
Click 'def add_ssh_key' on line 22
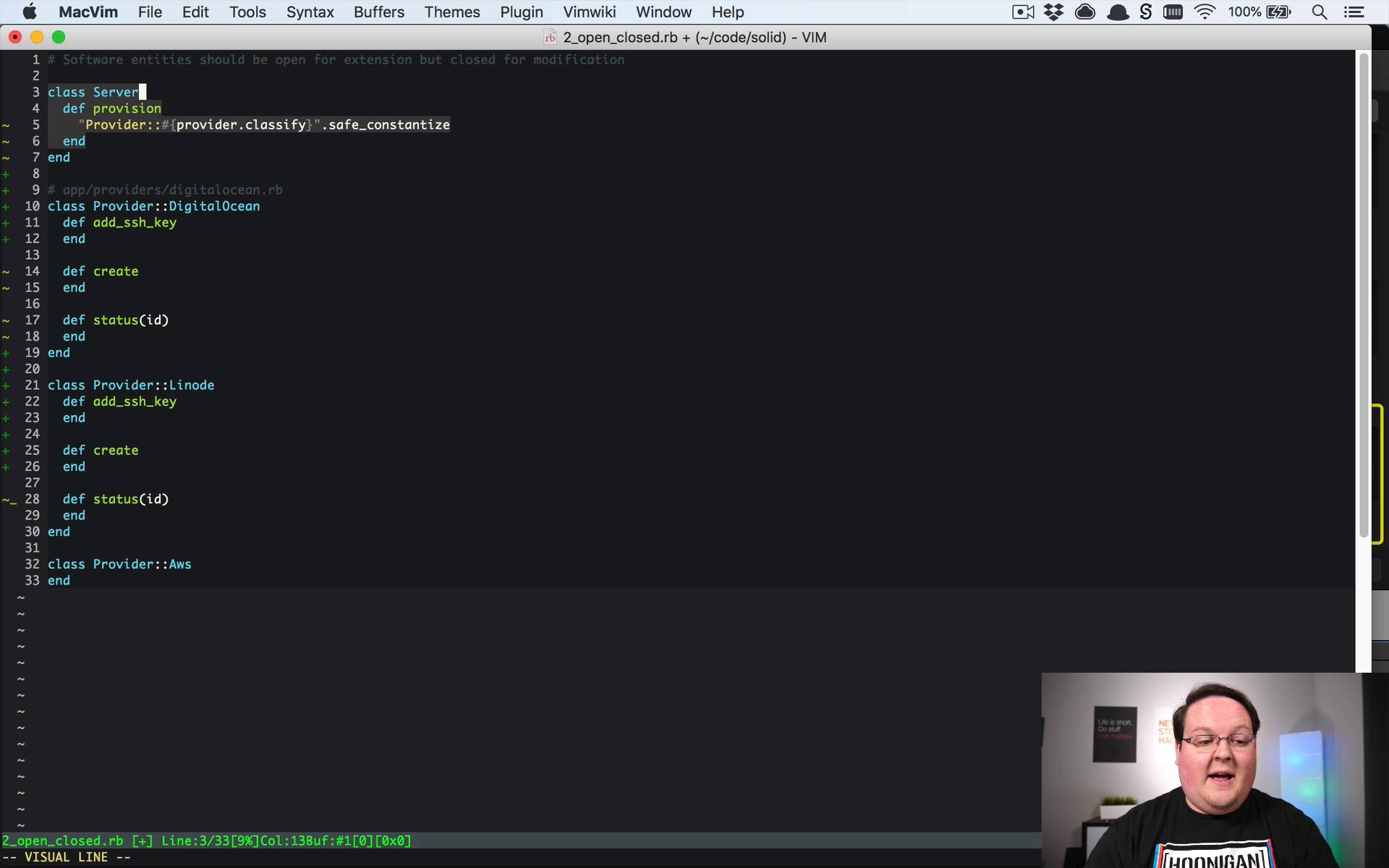[119, 401]
